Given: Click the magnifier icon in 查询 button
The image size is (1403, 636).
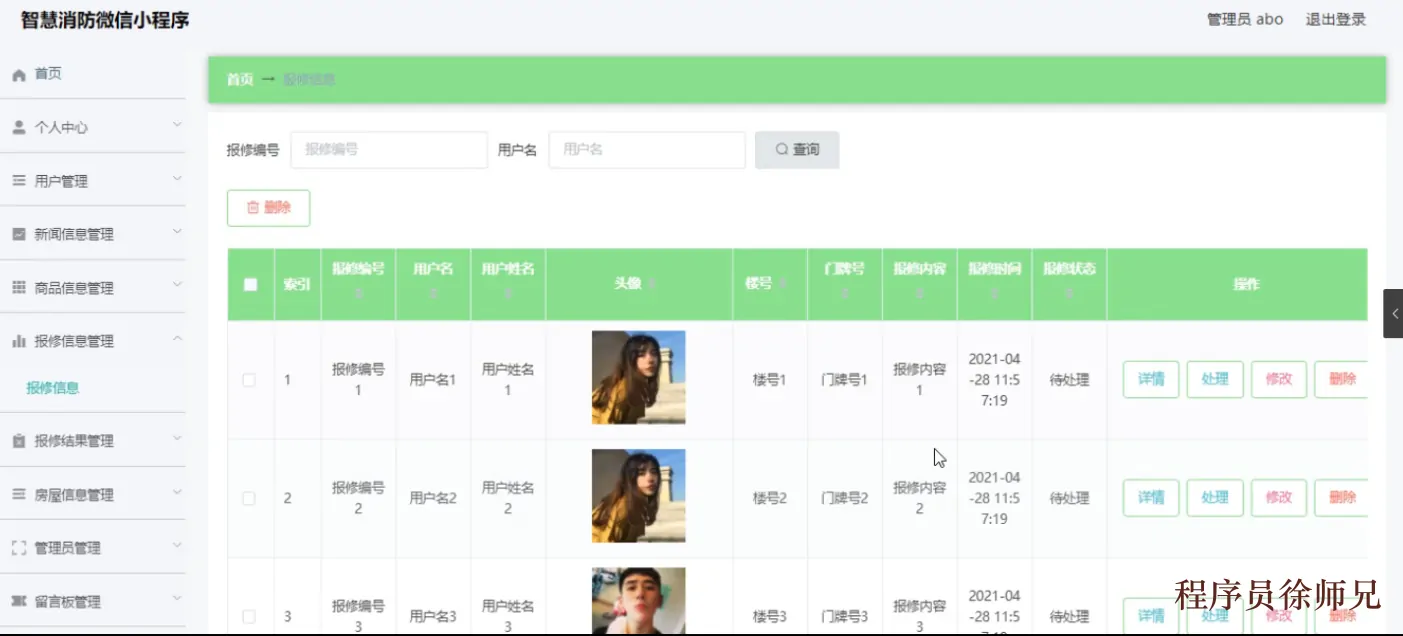Looking at the screenshot, I should click(x=782, y=149).
